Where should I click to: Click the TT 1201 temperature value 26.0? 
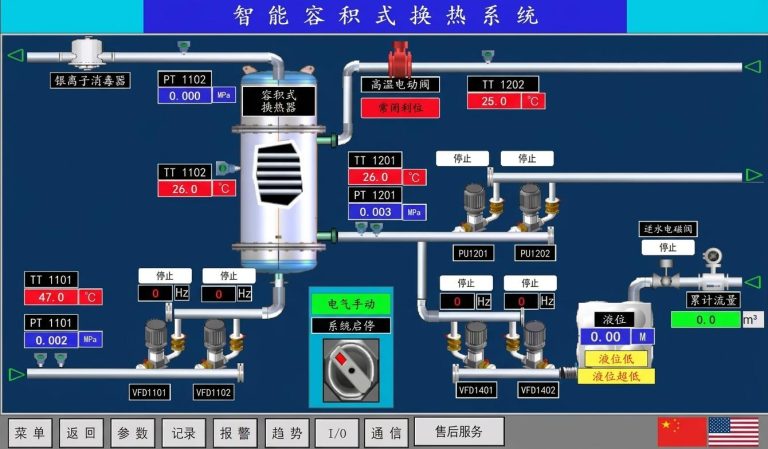click(375, 177)
